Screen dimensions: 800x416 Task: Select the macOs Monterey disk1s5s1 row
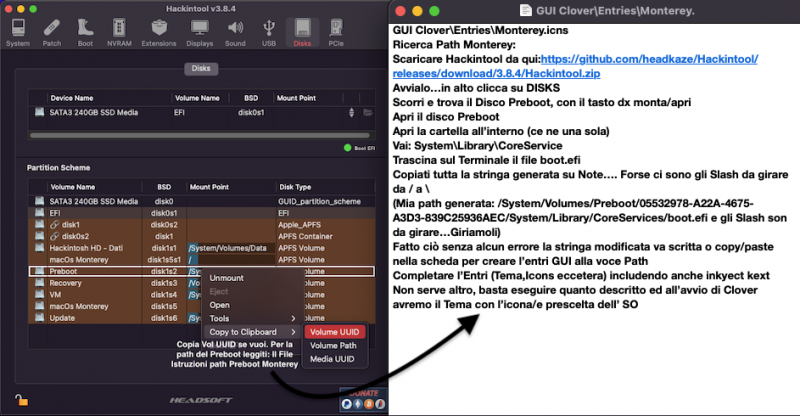click(202, 259)
